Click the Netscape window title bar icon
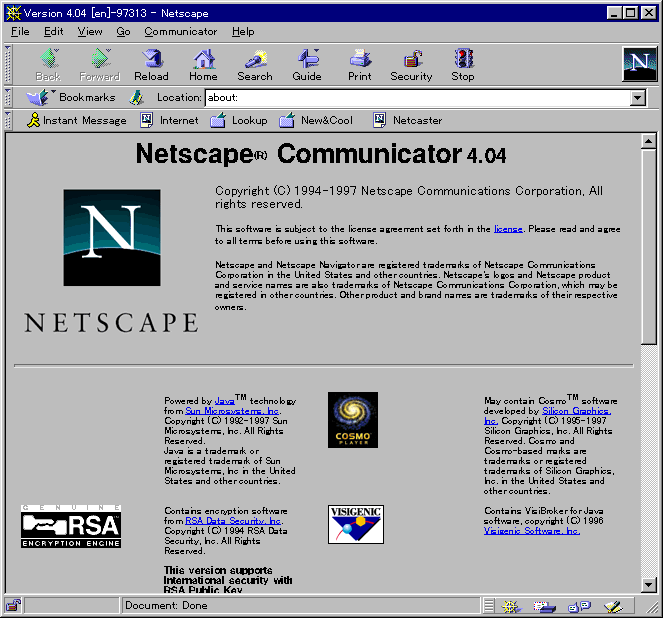The width and height of the screenshot is (663, 618). pos(14,13)
